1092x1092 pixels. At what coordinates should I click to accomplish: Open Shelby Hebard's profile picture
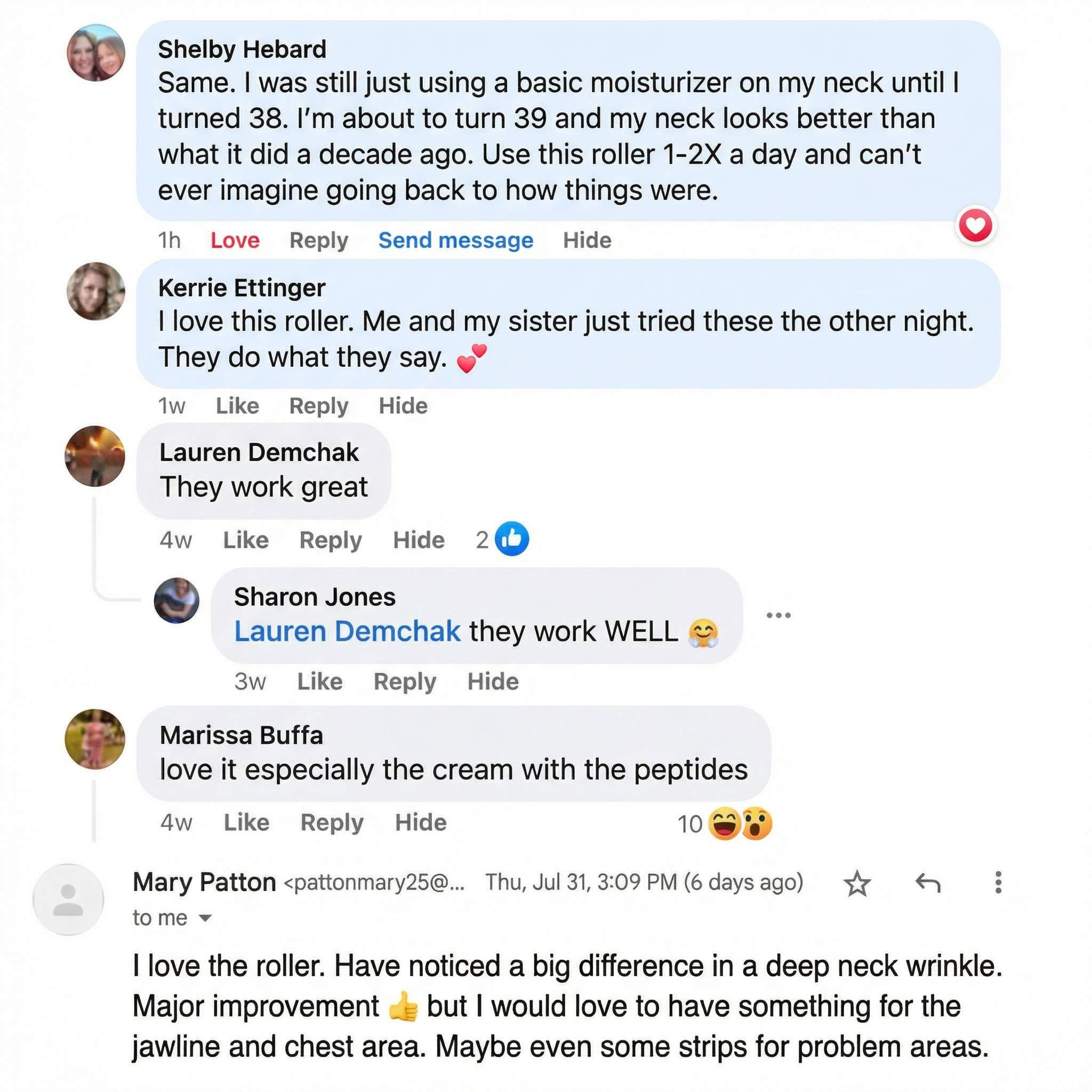95,53
